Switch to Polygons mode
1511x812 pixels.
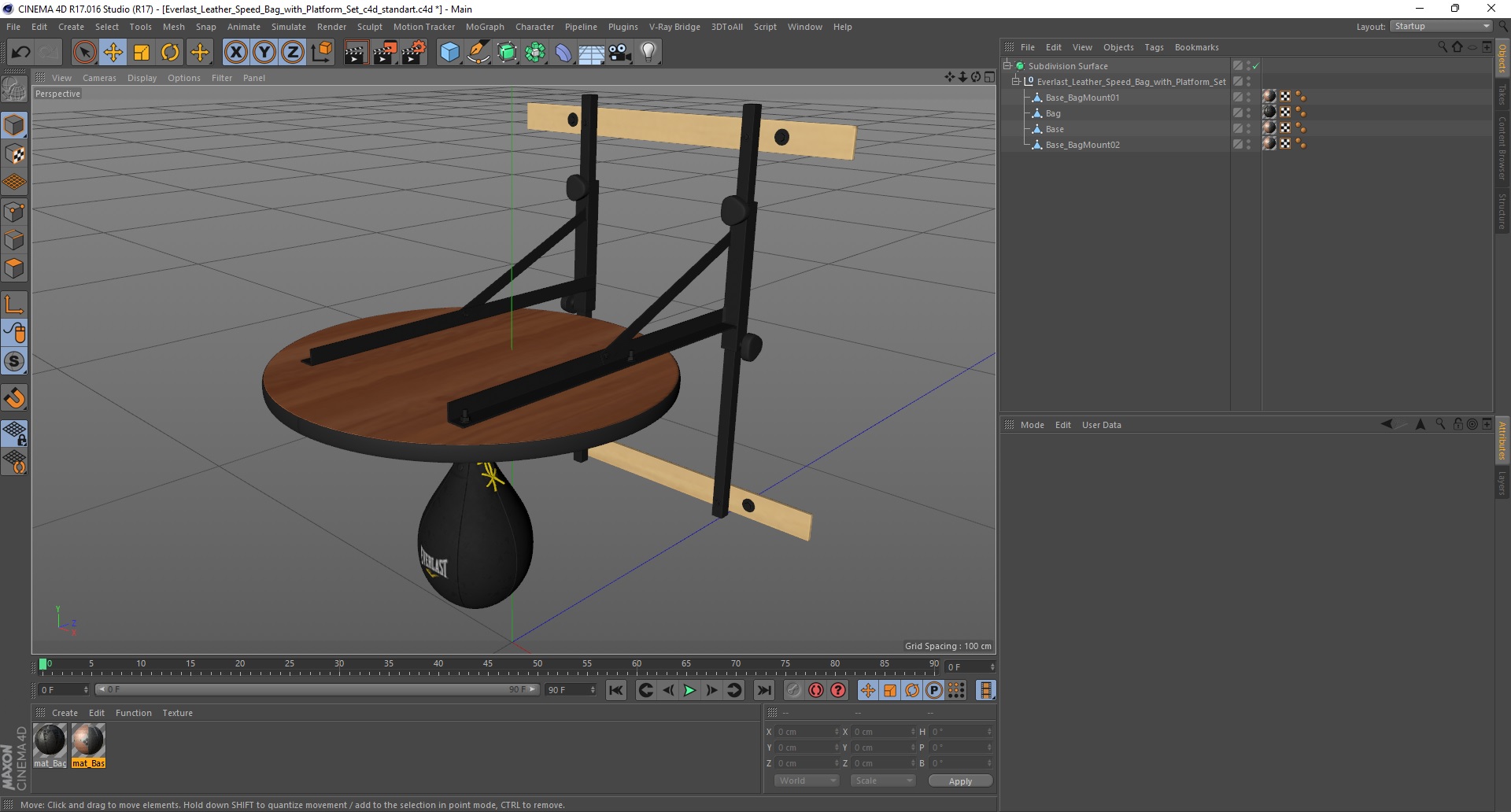click(14, 268)
